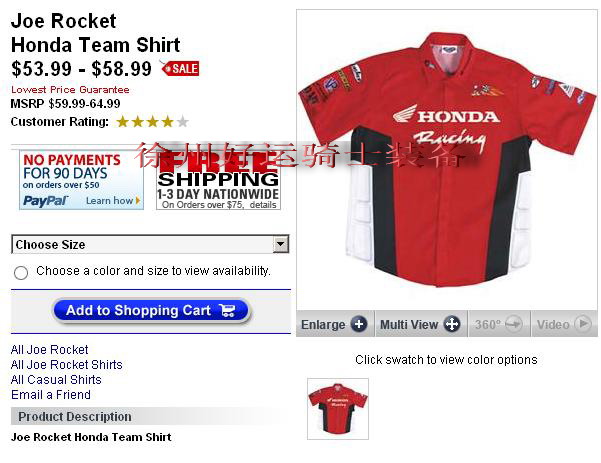Click the customer rating stars
The height and width of the screenshot is (463, 601).
(153, 121)
